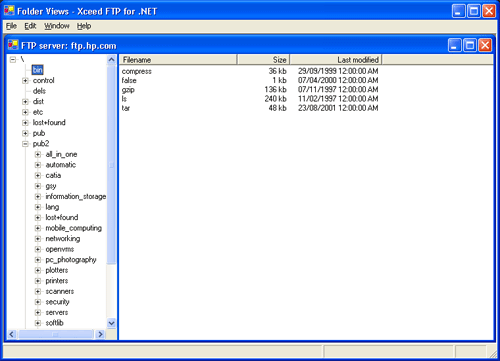Click the tree horizontal scroll left arrow
Viewport: 500px width, 361px height.
pyautogui.click(x=12, y=334)
